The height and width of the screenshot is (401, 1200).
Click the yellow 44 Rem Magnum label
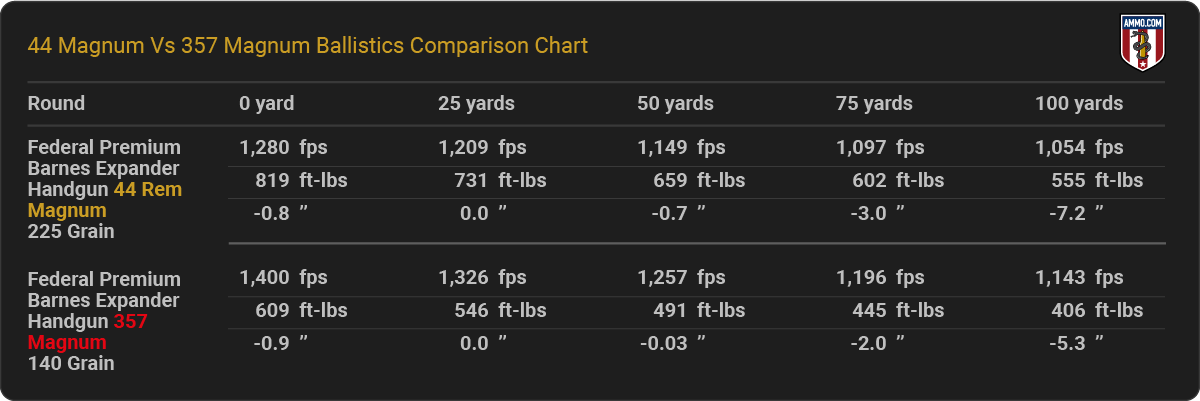pos(104,200)
